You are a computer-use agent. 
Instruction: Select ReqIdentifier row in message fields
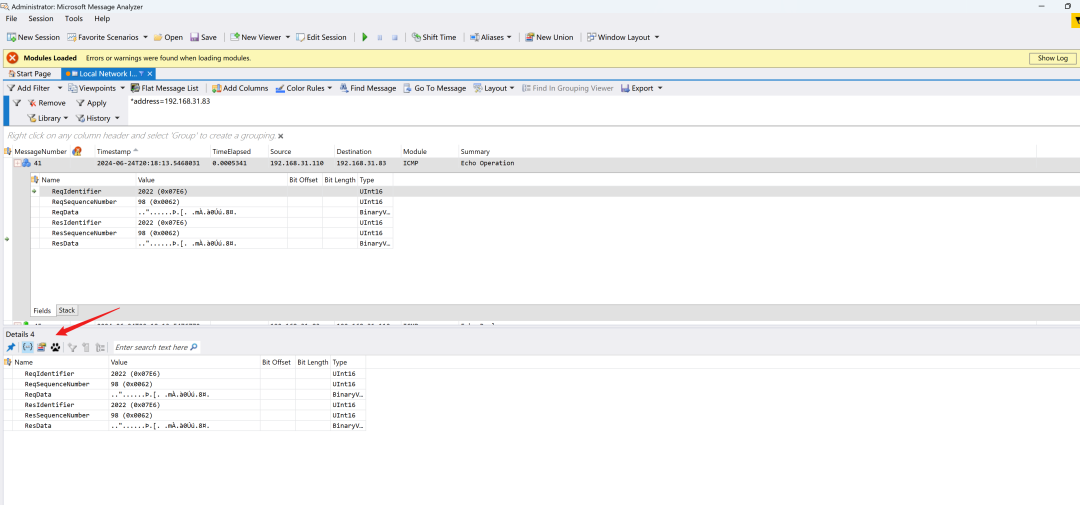[x=211, y=192]
